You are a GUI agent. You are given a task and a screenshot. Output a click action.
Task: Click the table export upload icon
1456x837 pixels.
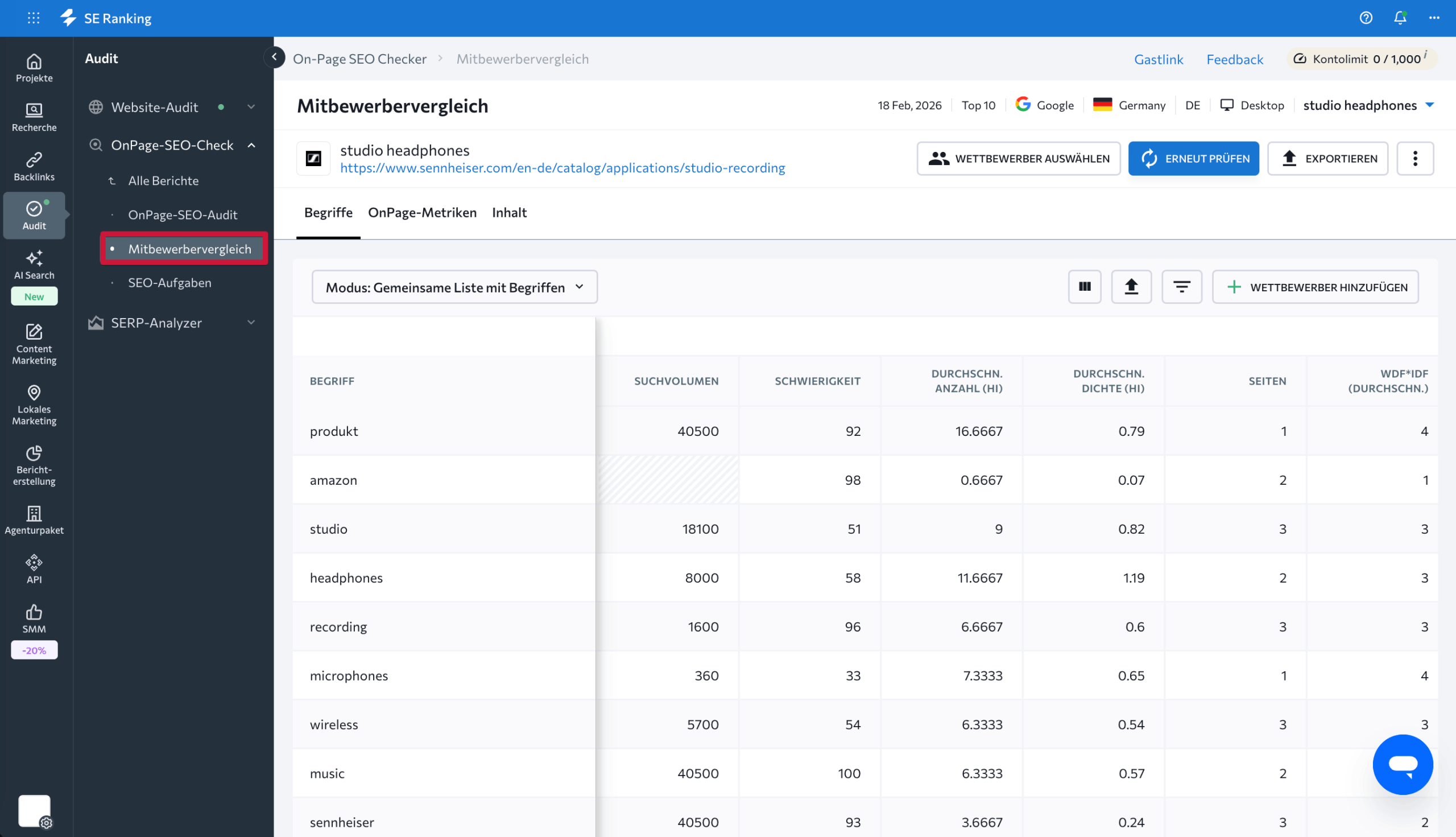pyautogui.click(x=1131, y=287)
